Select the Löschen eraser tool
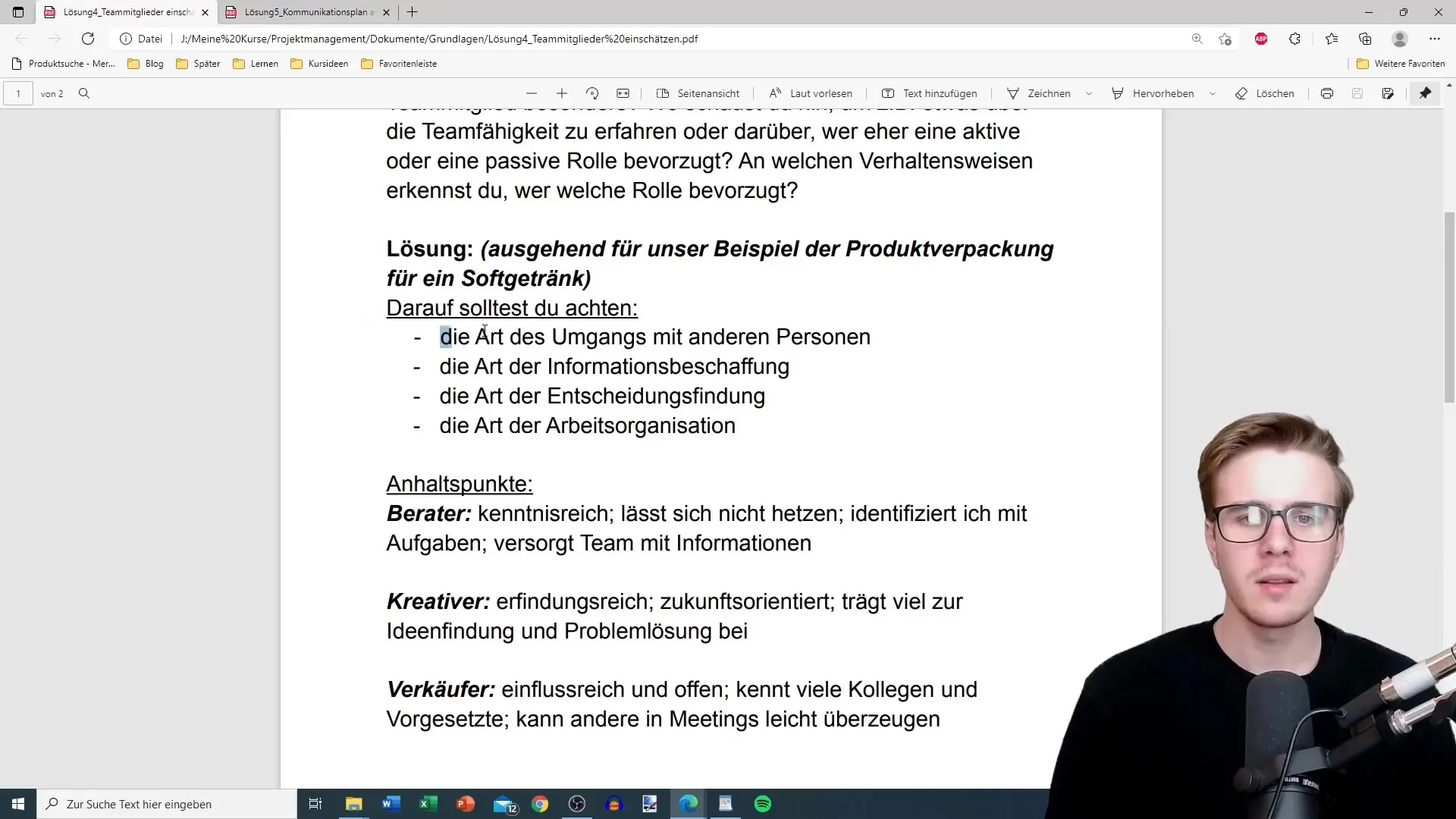This screenshot has width=1456, height=819. point(1265,93)
